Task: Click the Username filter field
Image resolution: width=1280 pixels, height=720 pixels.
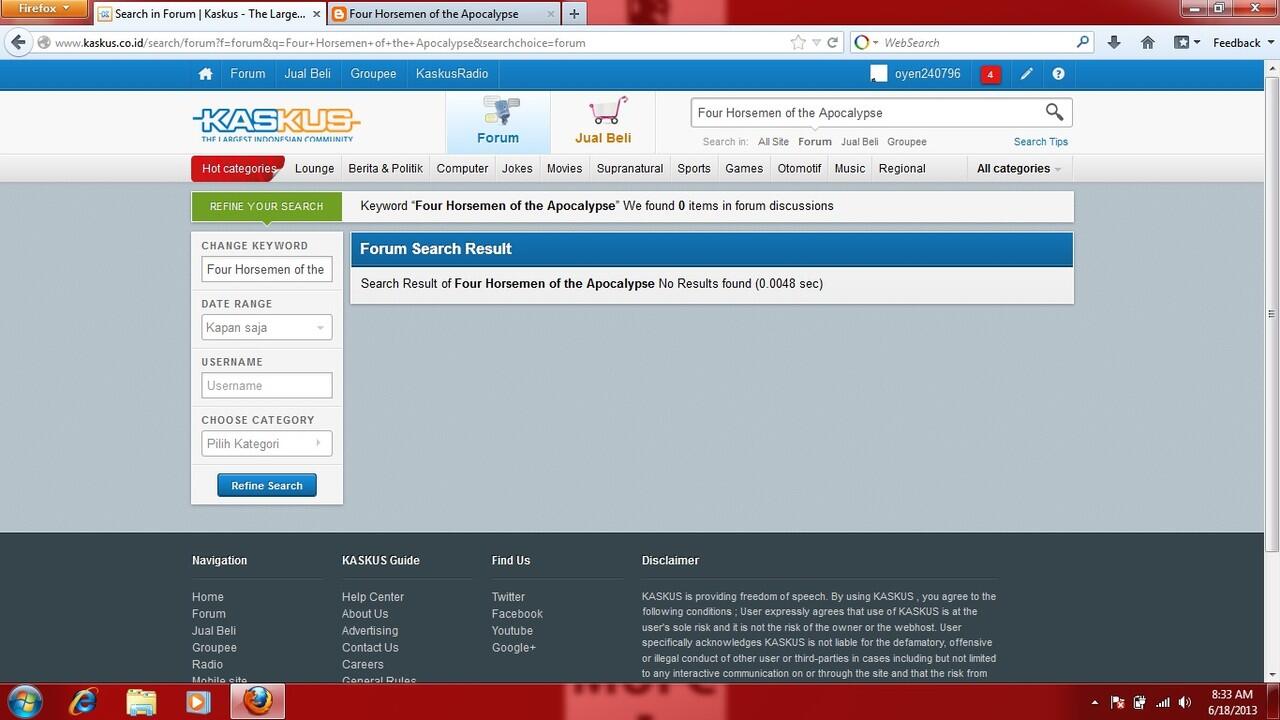Action: tap(267, 386)
